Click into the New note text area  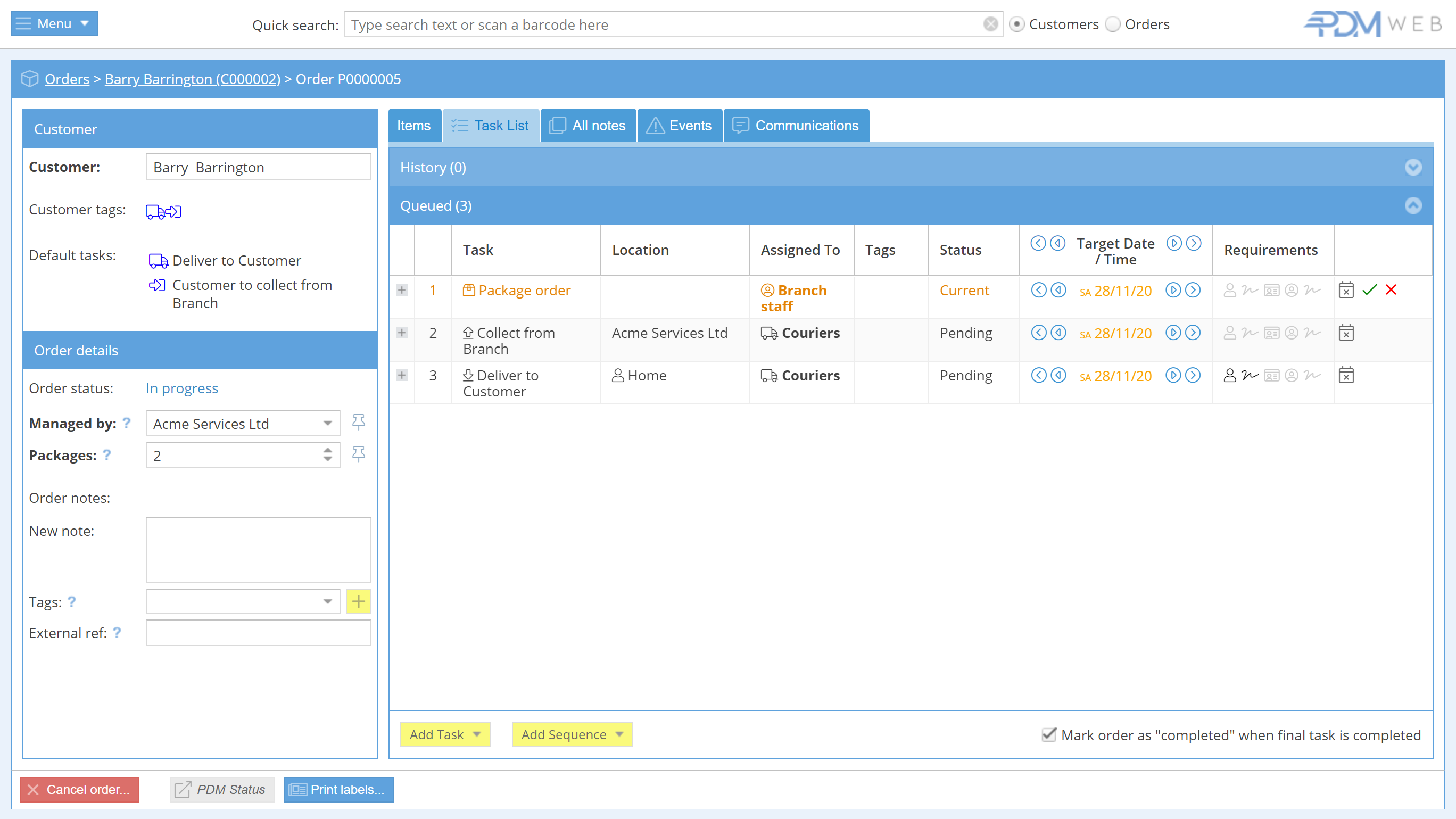[258, 549]
